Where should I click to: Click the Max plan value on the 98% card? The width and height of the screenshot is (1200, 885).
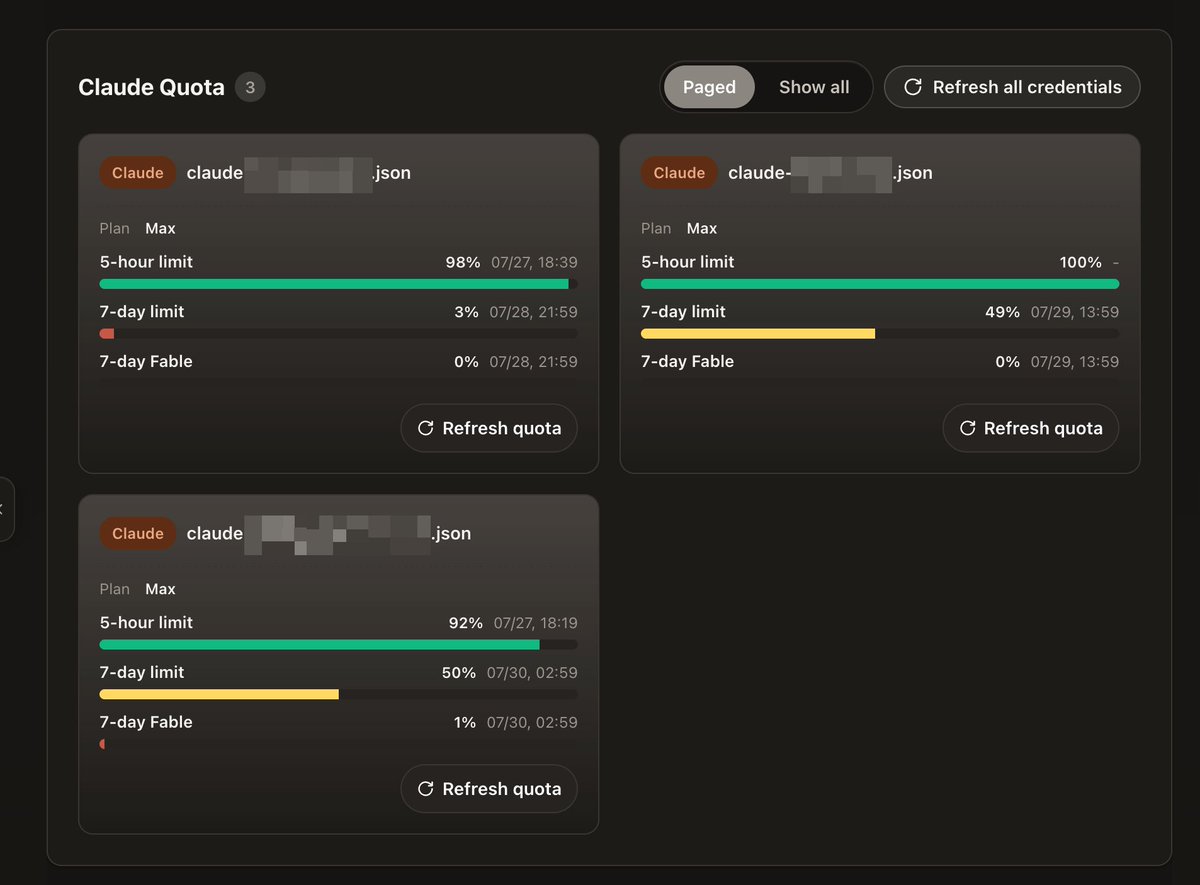coord(160,229)
